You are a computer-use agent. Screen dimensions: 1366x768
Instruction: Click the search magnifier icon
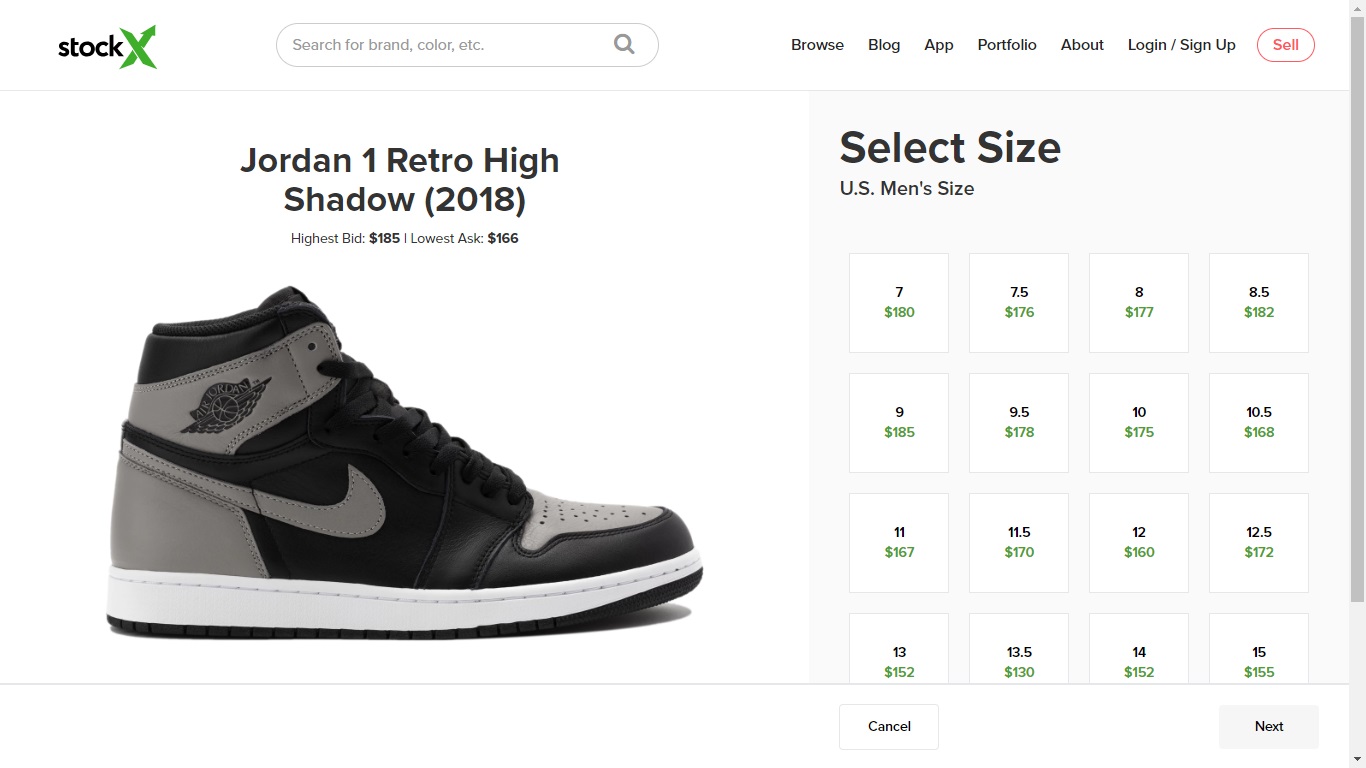click(624, 45)
